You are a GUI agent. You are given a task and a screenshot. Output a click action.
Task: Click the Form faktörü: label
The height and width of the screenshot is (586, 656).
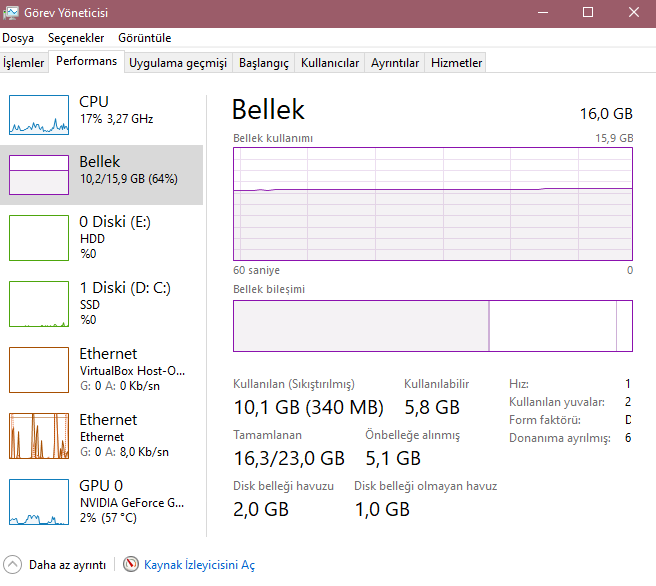545,420
